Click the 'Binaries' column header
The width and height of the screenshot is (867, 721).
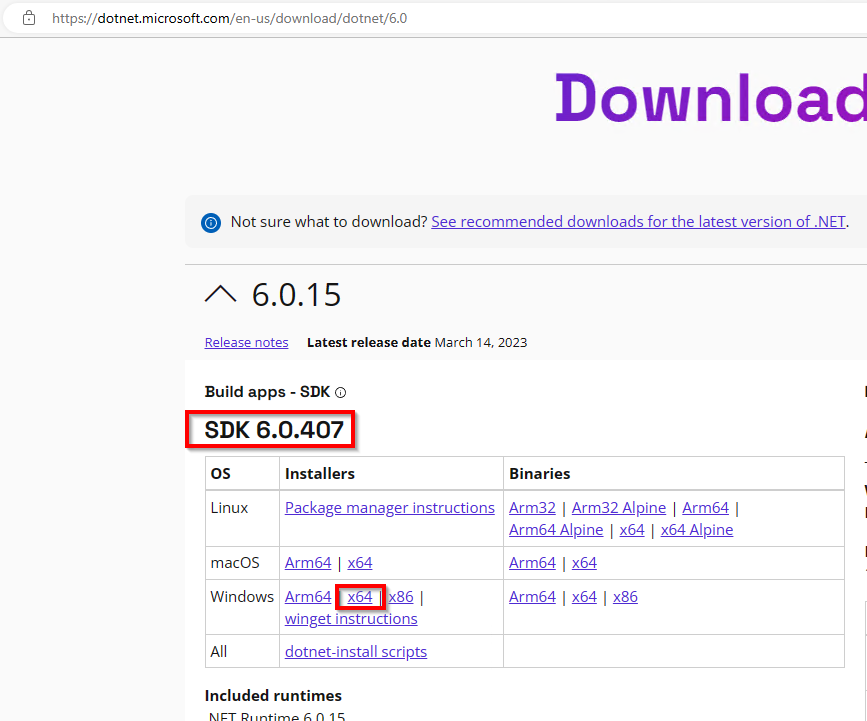540,474
